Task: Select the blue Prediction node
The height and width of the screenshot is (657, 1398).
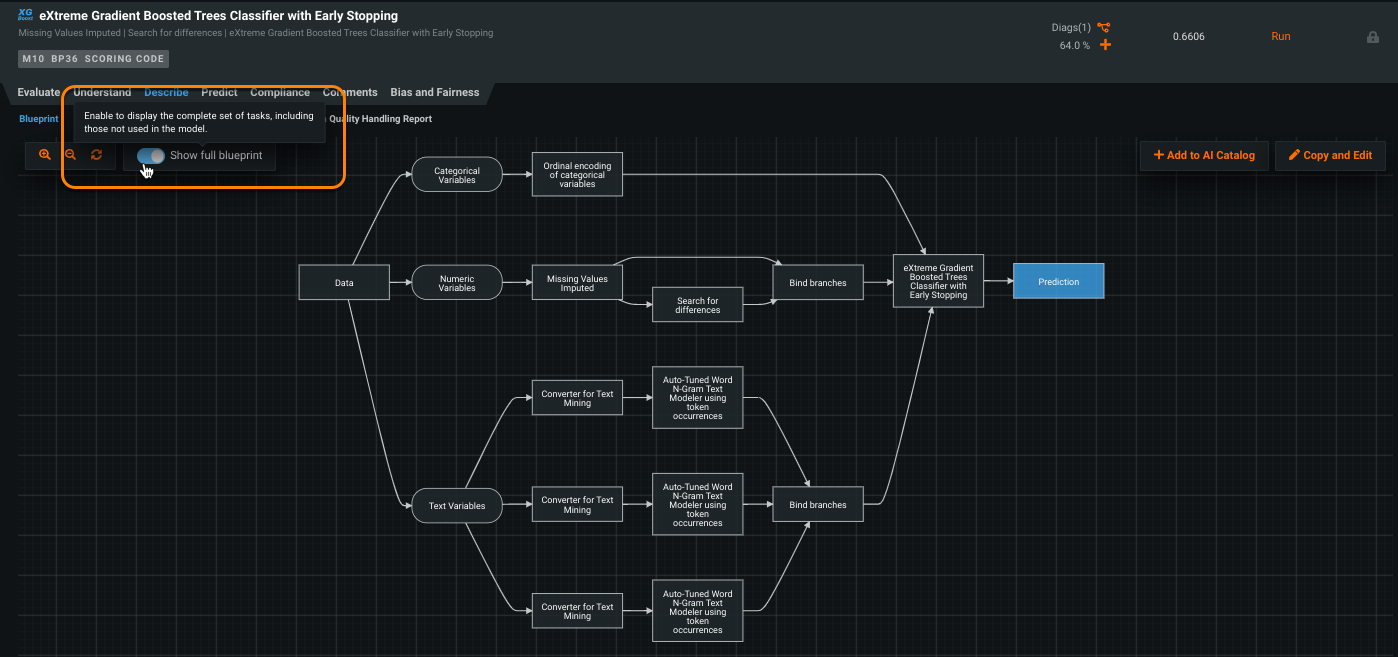Action: 1058,281
